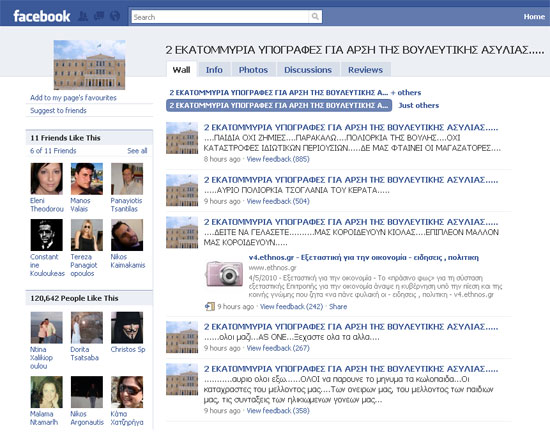Click the shared link icon beside the 242-feedback post
550x433 pixels.
point(209,306)
